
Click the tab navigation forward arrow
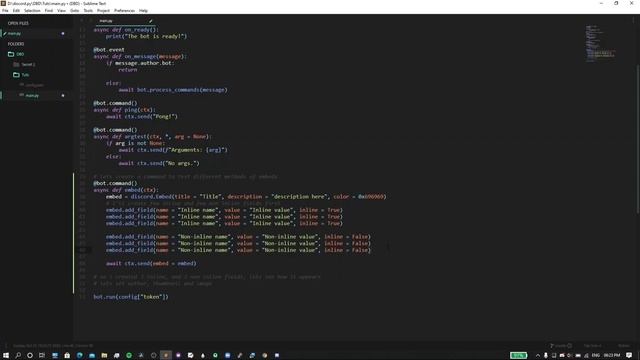(x=90, y=21)
